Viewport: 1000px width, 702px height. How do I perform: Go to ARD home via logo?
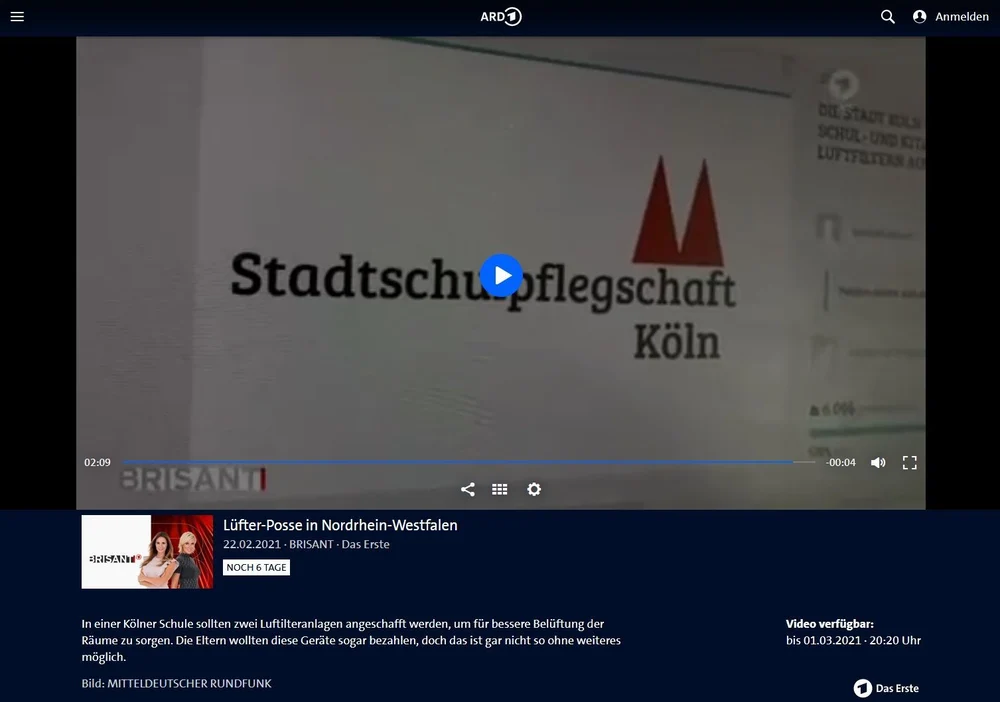tap(501, 17)
